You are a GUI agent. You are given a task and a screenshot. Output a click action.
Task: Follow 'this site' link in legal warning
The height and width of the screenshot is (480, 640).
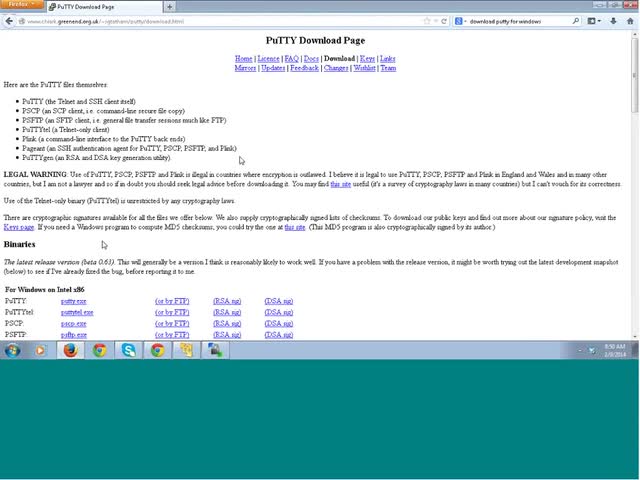pyautogui.click(x=340, y=184)
